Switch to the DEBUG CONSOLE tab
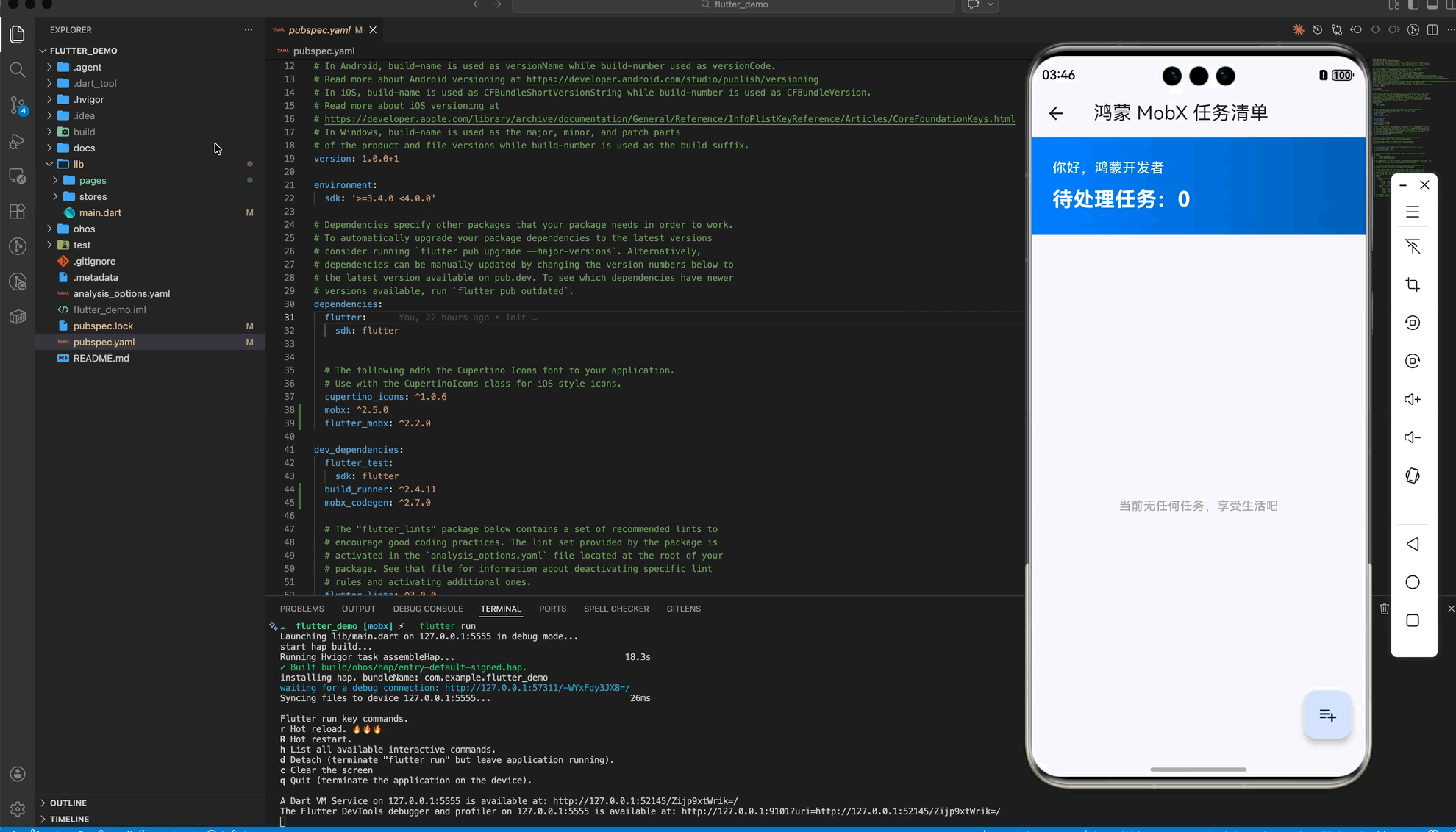Viewport: 1456px width, 832px height. (x=427, y=609)
